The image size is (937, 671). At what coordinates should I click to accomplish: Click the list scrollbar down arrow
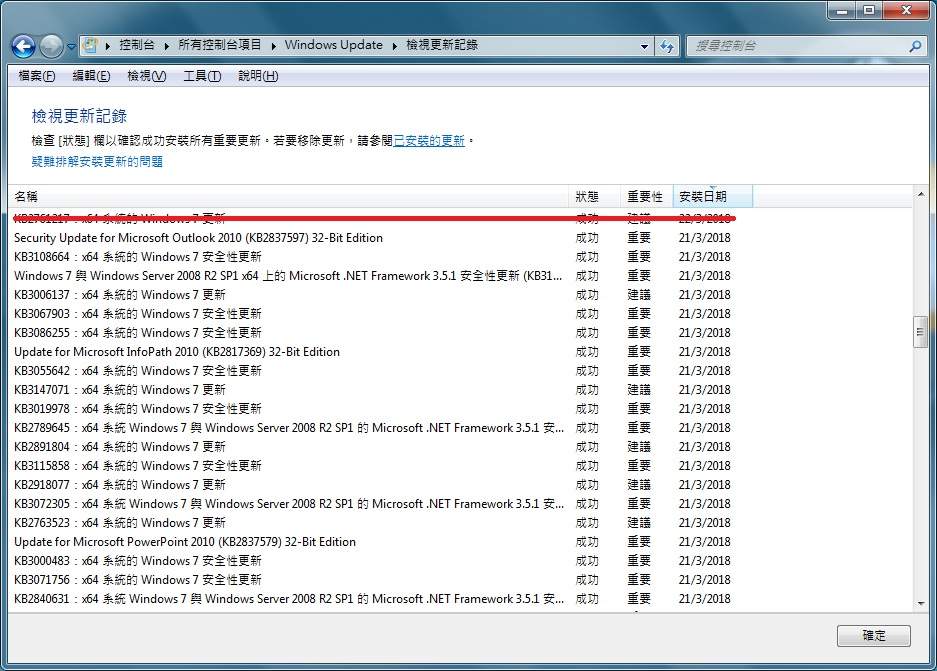tap(920, 603)
